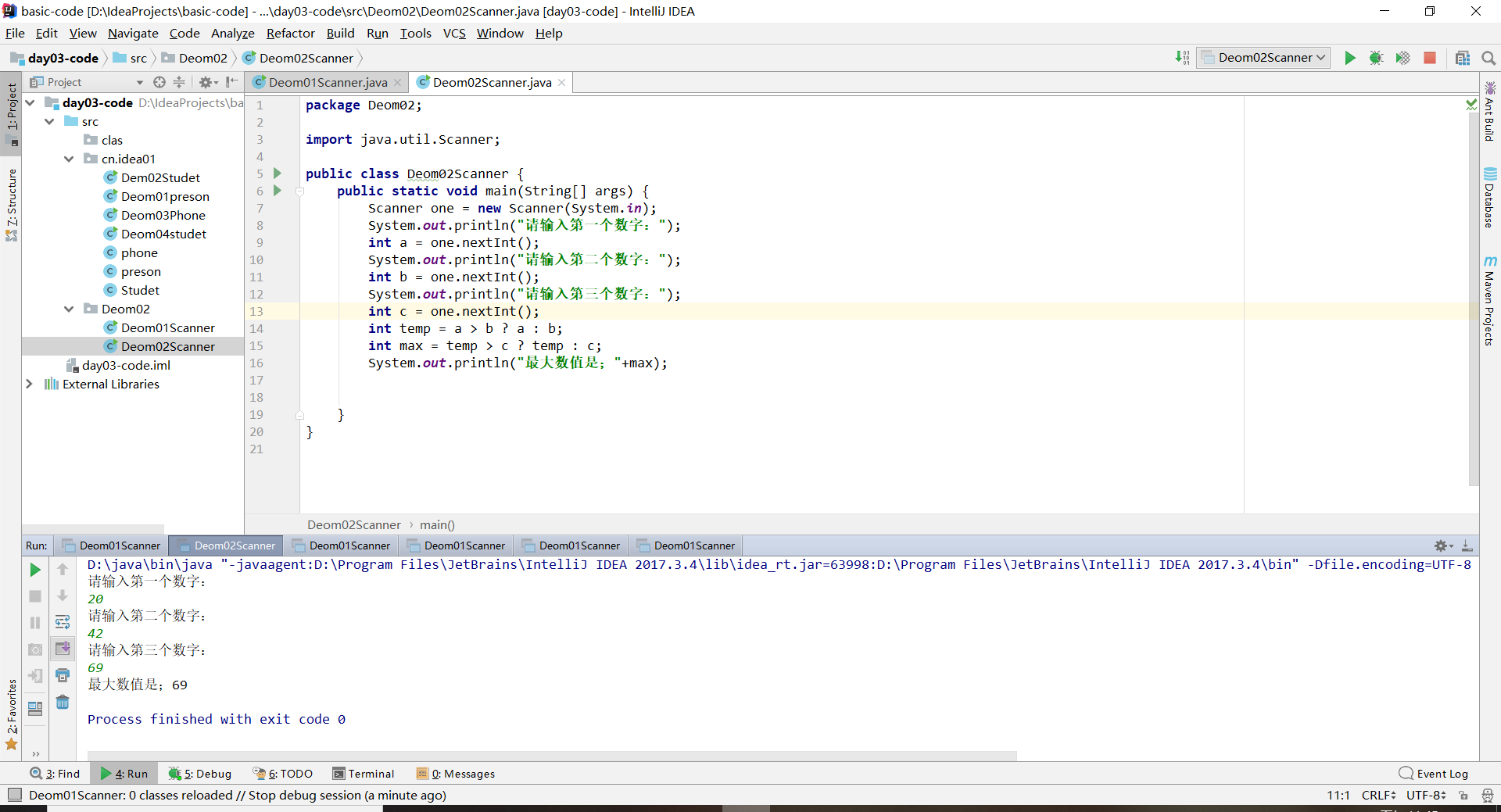Viewport: 1501px width, 812px height.
Task: Click the Make Project build icon
Action: coord(1182,58)
